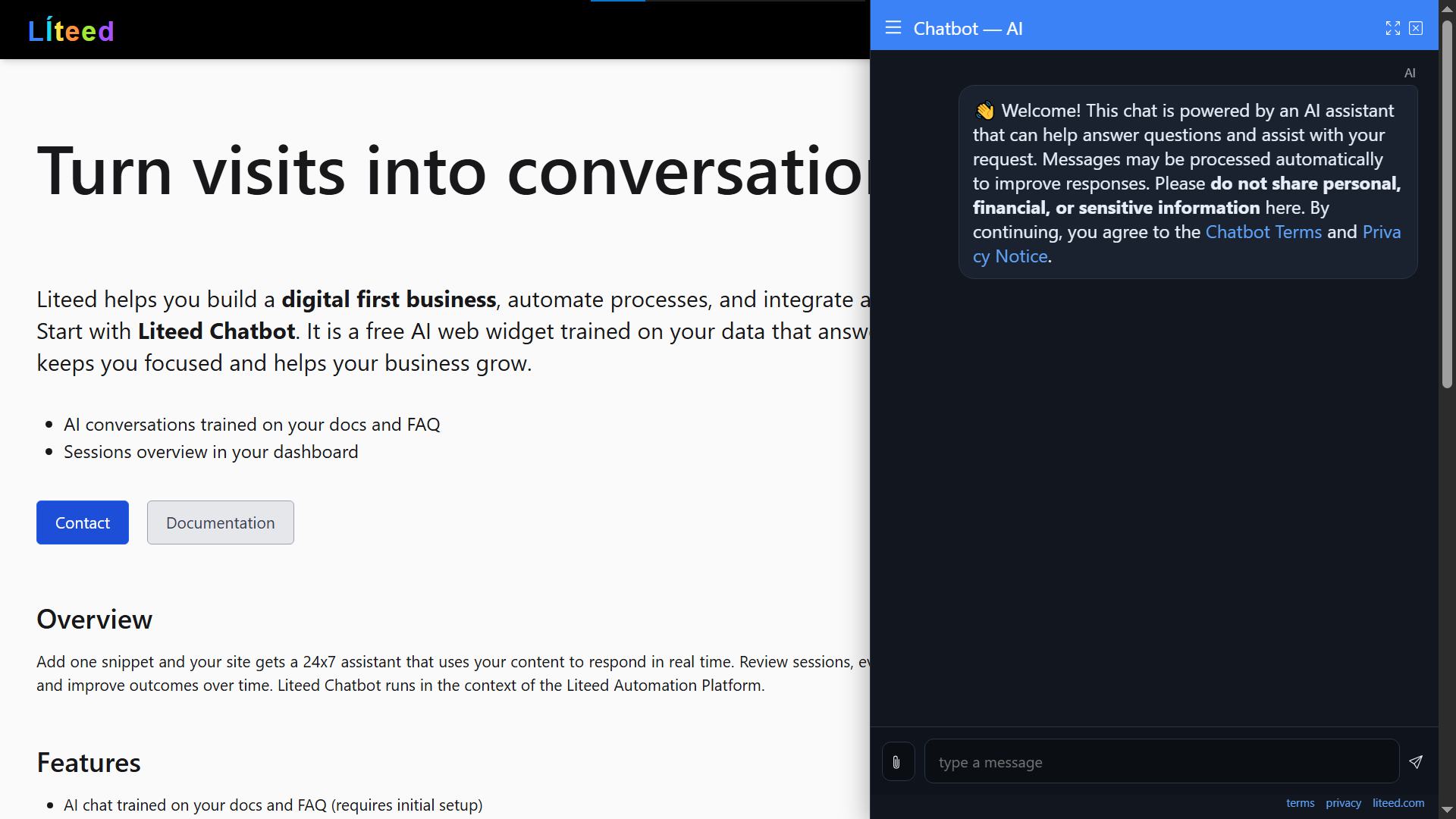Attach a file using the paperclip
This screenshot has width=1456, height=819.
898,761
